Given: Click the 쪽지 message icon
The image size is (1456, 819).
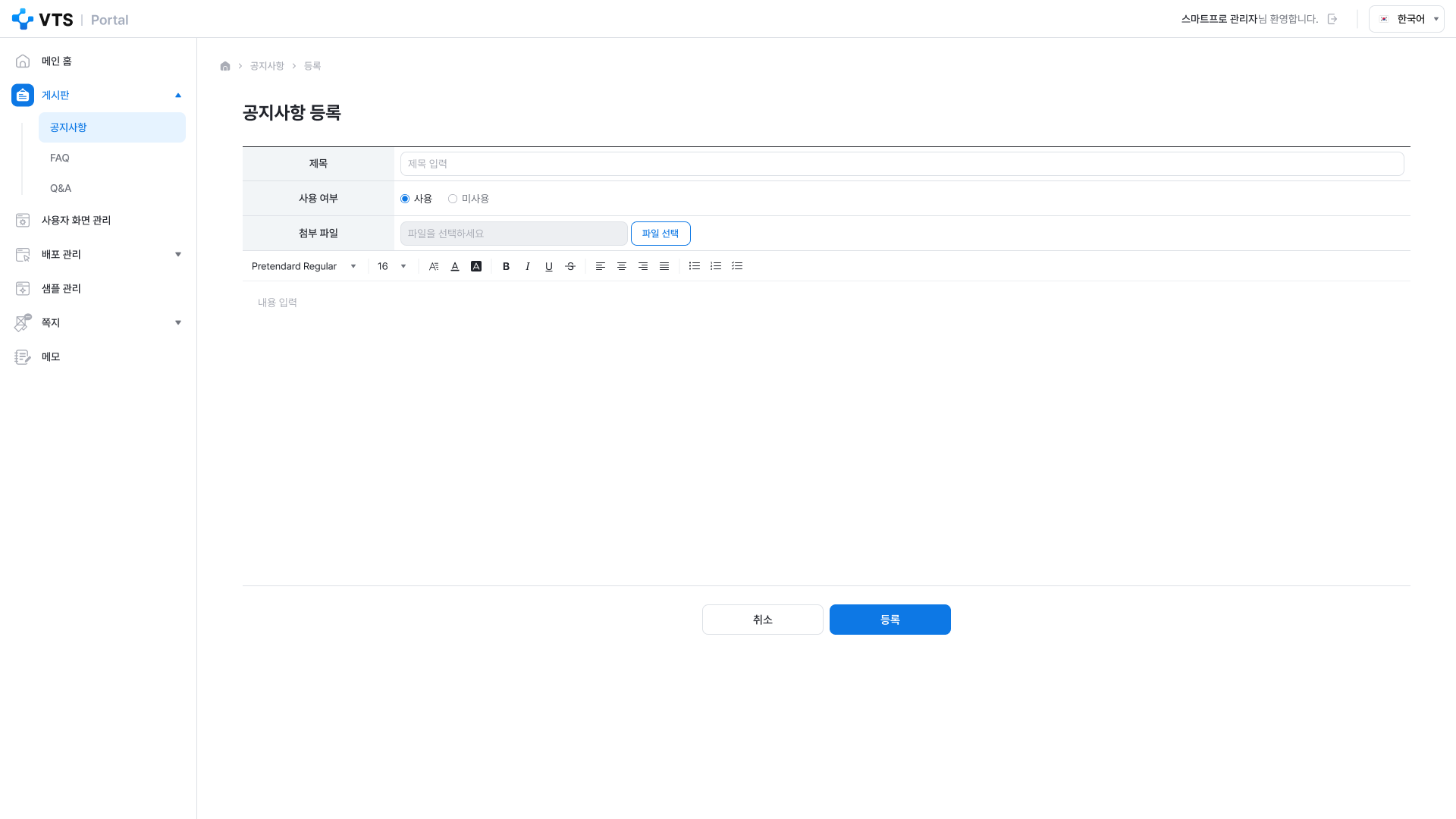Looking at the screenshot, I should [23, 322].
